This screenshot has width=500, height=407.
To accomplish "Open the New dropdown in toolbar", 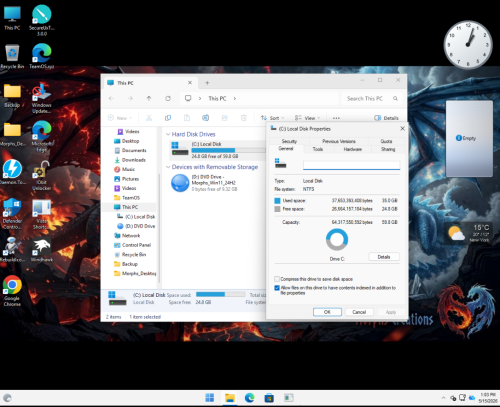I will [120, 118].
